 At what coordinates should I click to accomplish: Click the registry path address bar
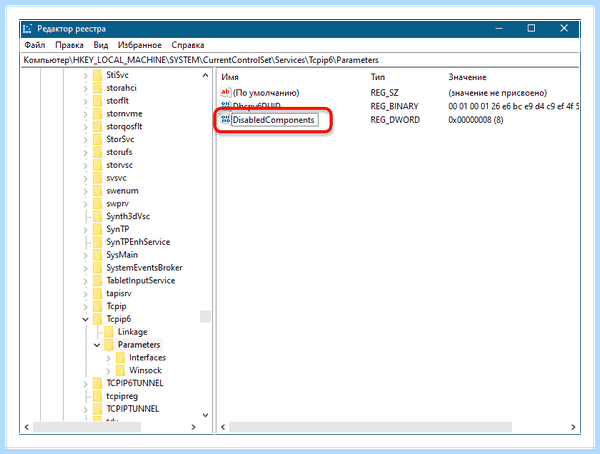tap(300, 60)
